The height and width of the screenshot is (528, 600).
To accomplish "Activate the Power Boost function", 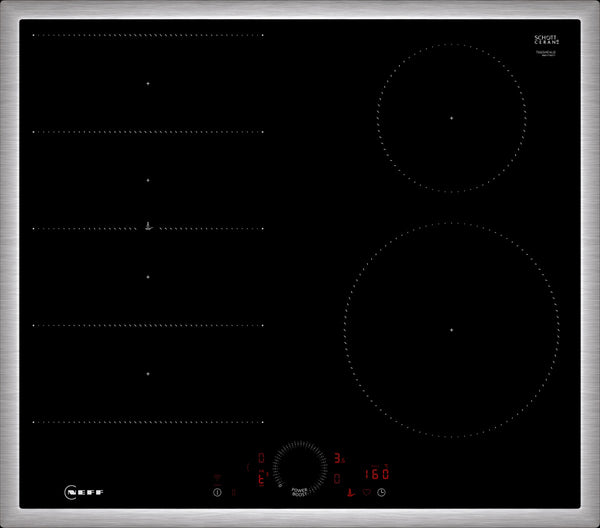I will [x=299, y=491].
